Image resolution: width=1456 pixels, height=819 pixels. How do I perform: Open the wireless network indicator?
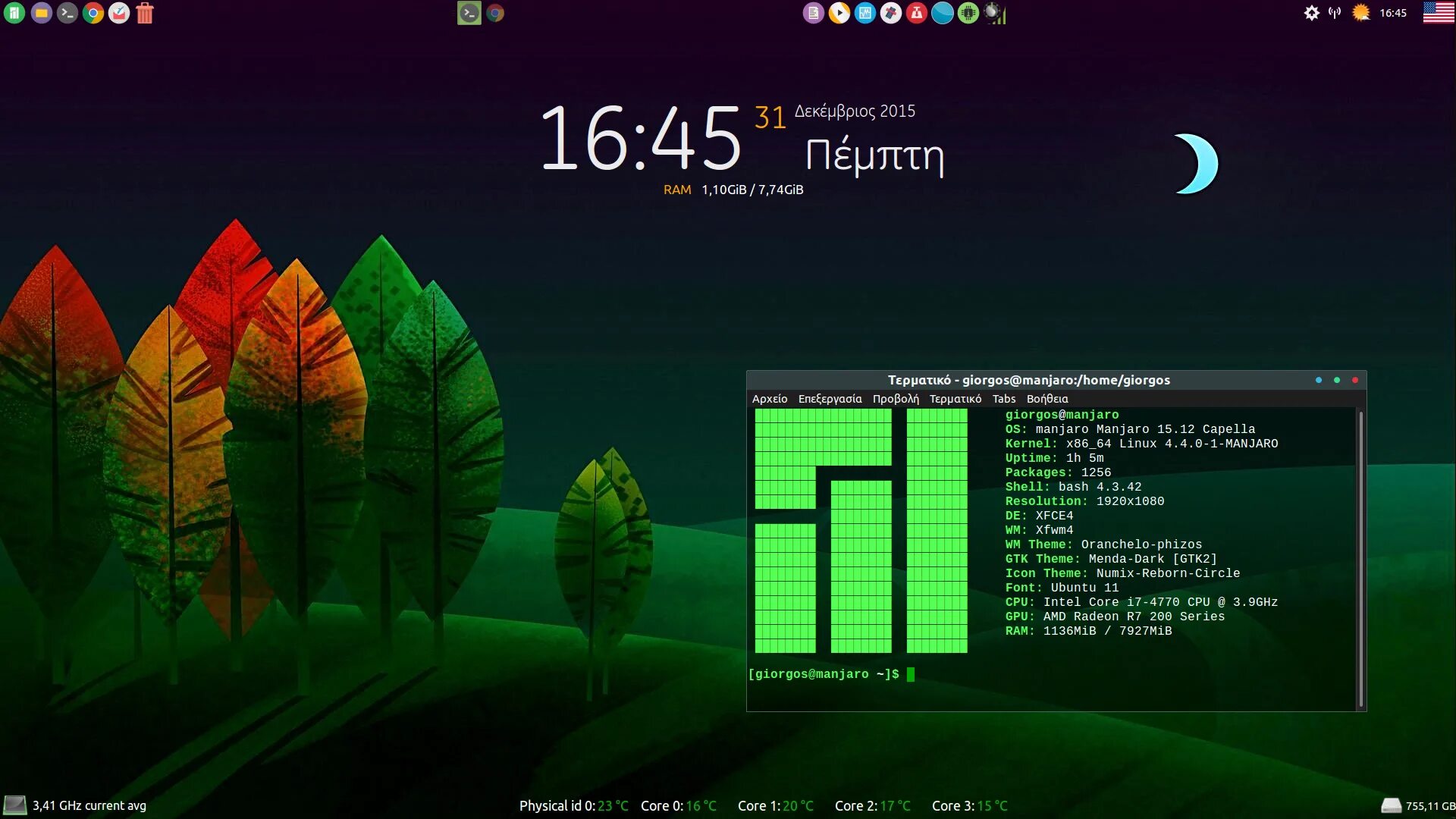click(x=1335, y=13)
